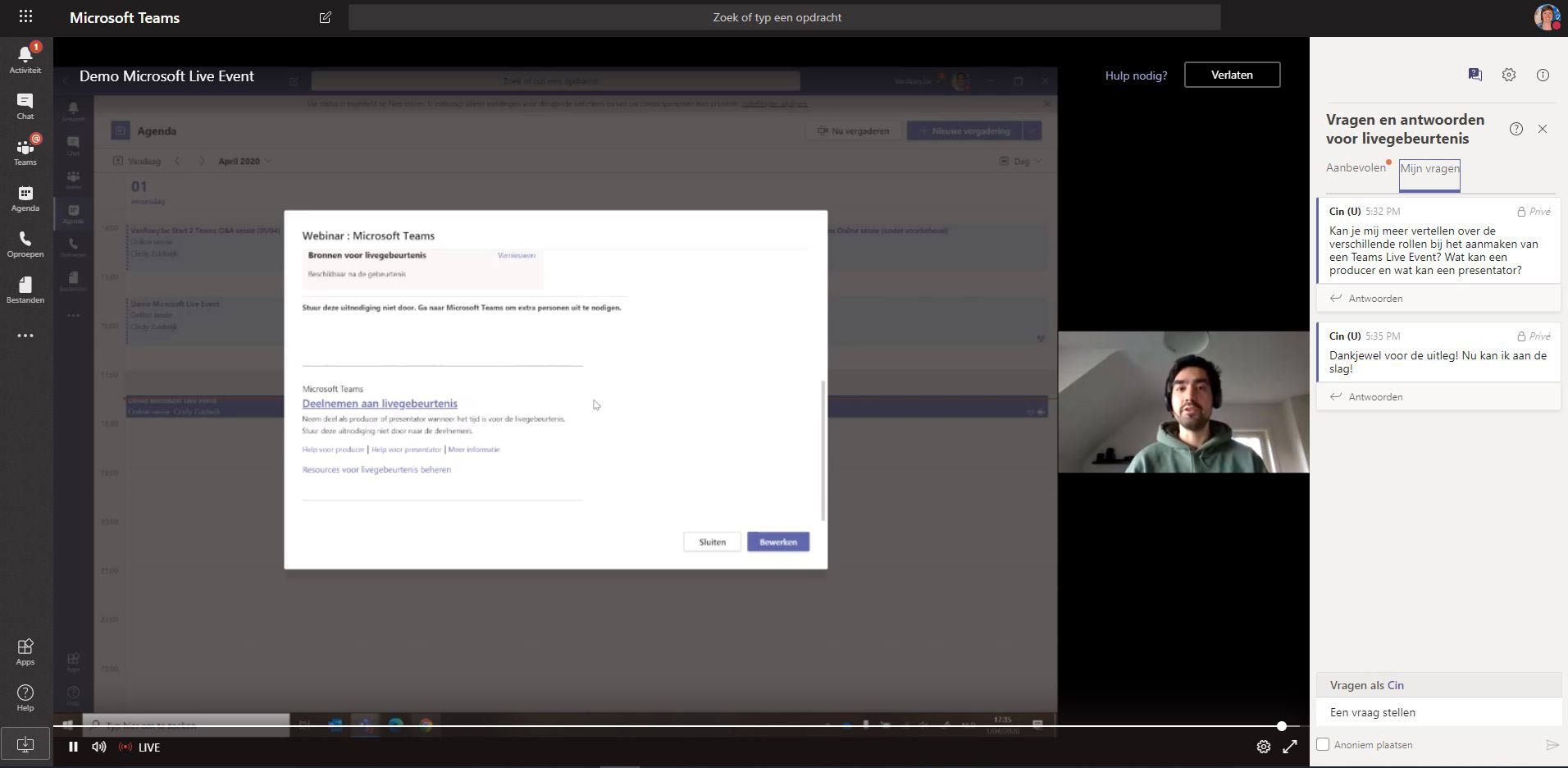Close the Q&A panel

[1543, 129]
